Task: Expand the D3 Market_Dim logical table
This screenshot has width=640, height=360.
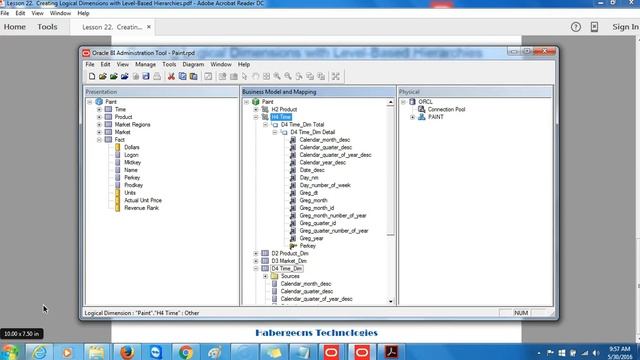Action: [256, 261]
